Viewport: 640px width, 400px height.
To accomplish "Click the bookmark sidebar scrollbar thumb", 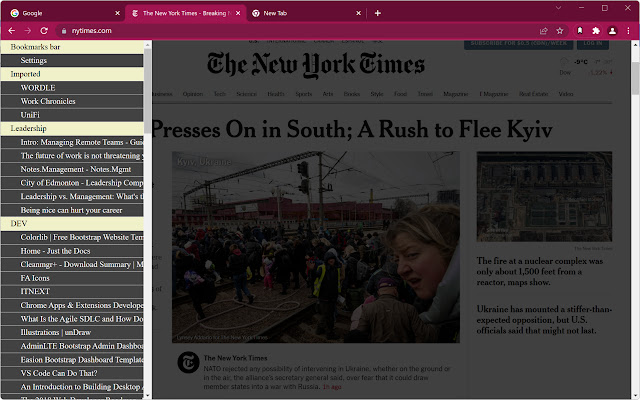I will [148, 91].
